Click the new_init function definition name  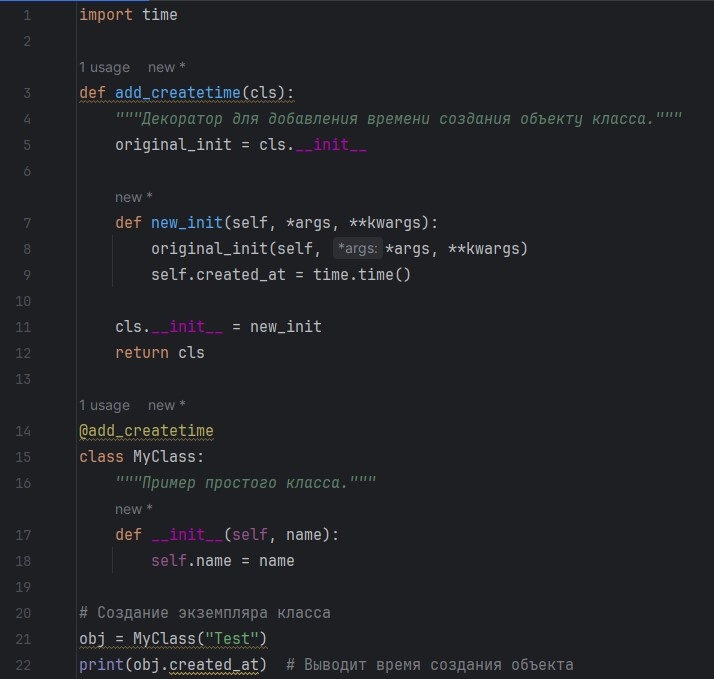pos(187,223)
